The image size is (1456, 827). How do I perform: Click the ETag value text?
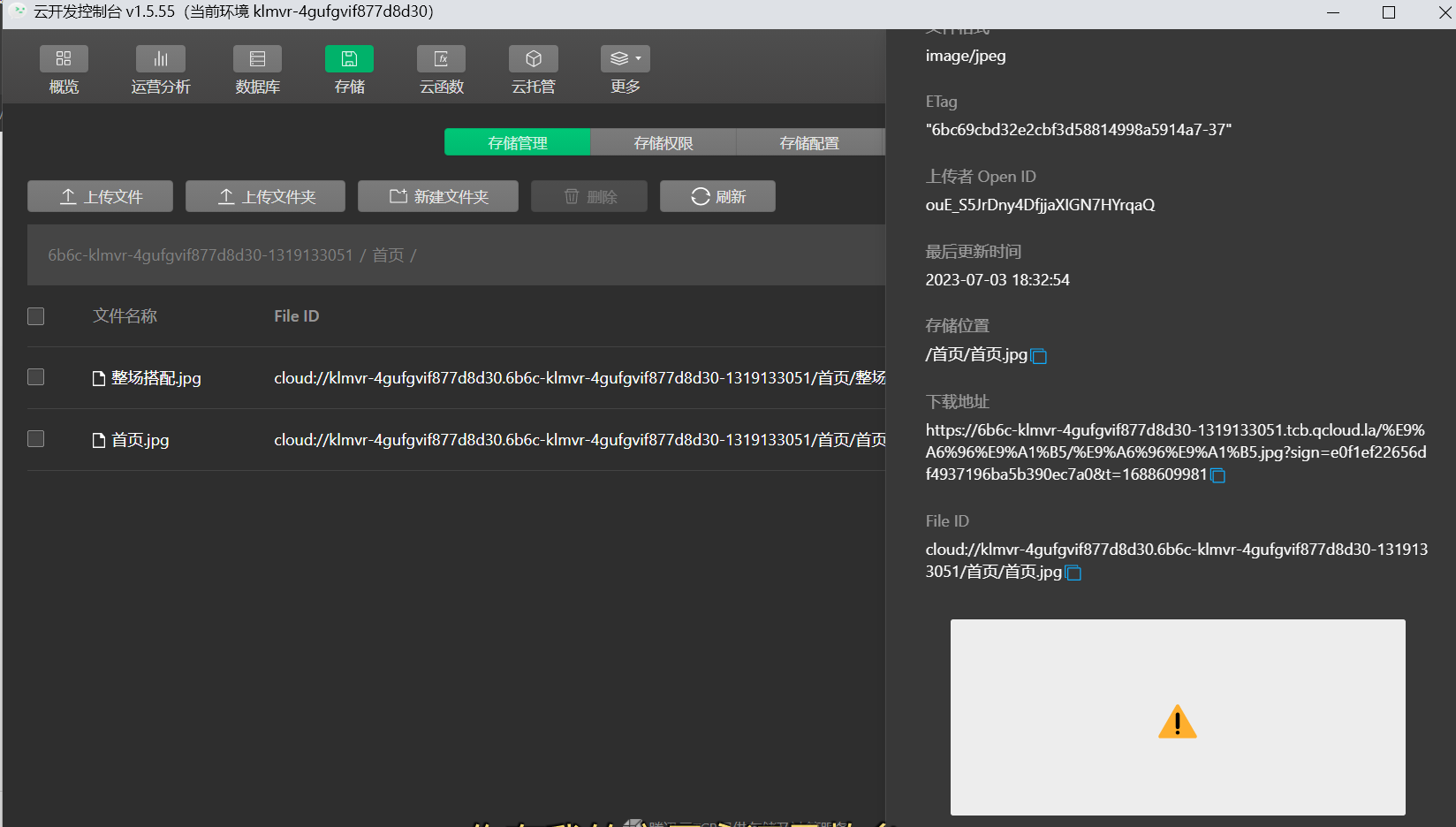(1079, 130)
